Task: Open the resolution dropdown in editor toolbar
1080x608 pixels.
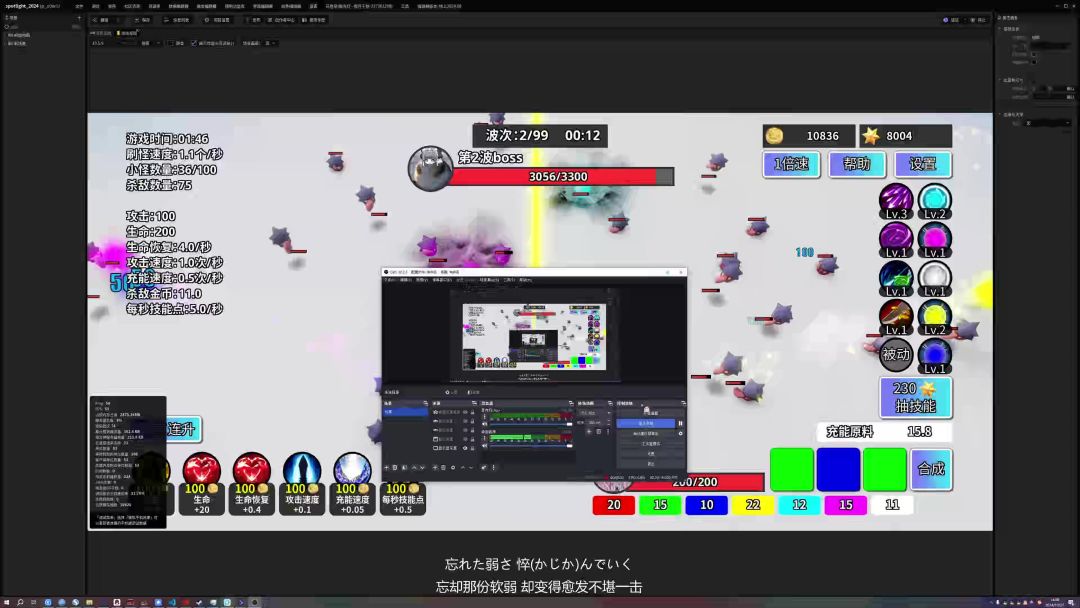Action: tap(150, 43)
